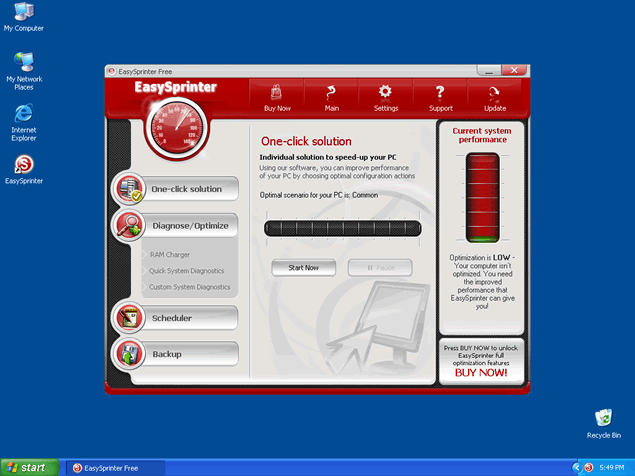Open the Buy Now shopping bag icon
635x476 pixels.
277,96
